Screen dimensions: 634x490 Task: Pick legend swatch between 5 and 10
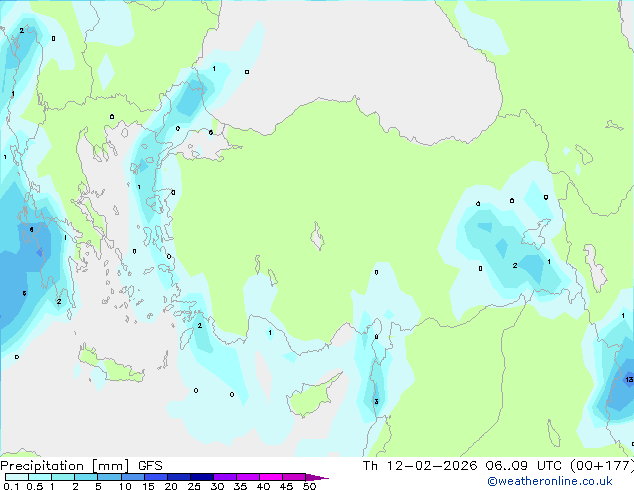click(109, 477)
